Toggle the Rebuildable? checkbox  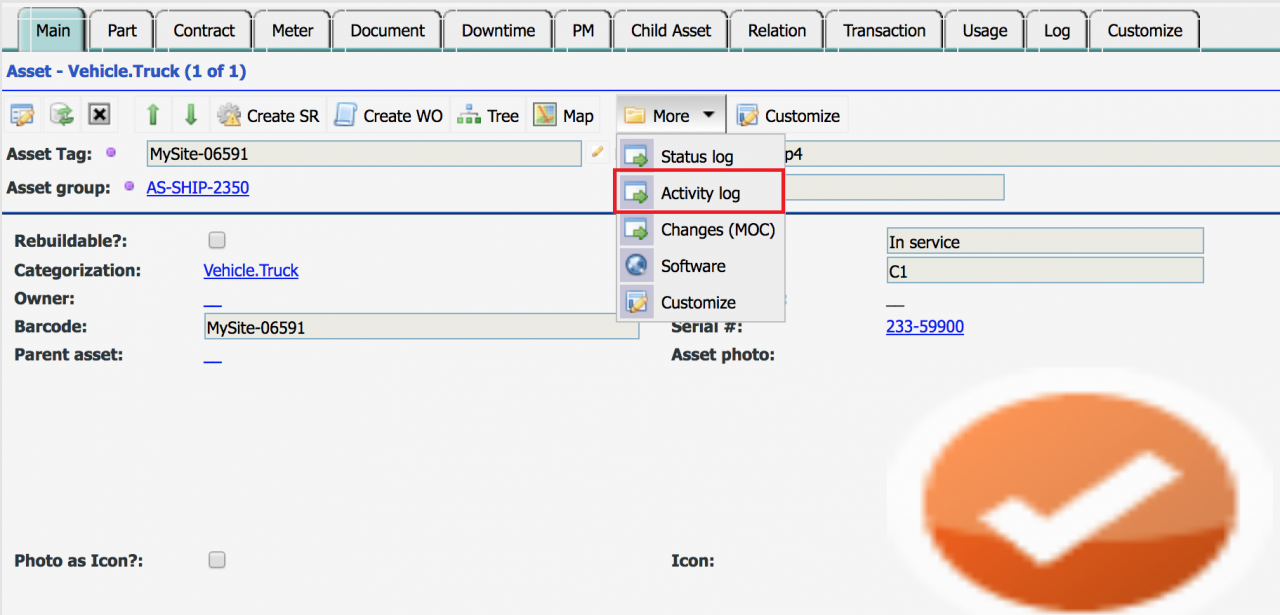pyautogui.click(x=217, y=240)
